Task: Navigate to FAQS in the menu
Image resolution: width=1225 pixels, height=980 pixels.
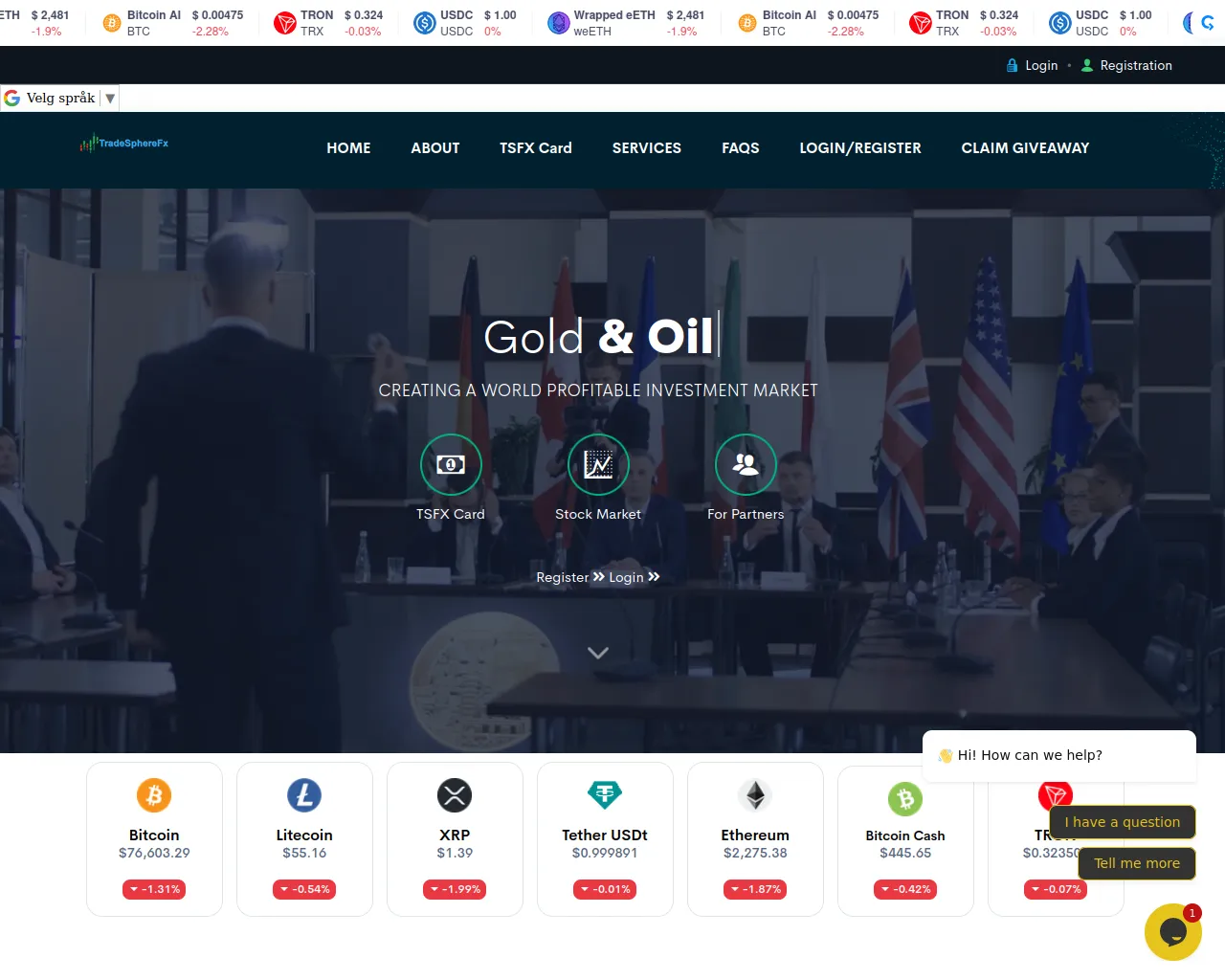Action: pos(741,148)
